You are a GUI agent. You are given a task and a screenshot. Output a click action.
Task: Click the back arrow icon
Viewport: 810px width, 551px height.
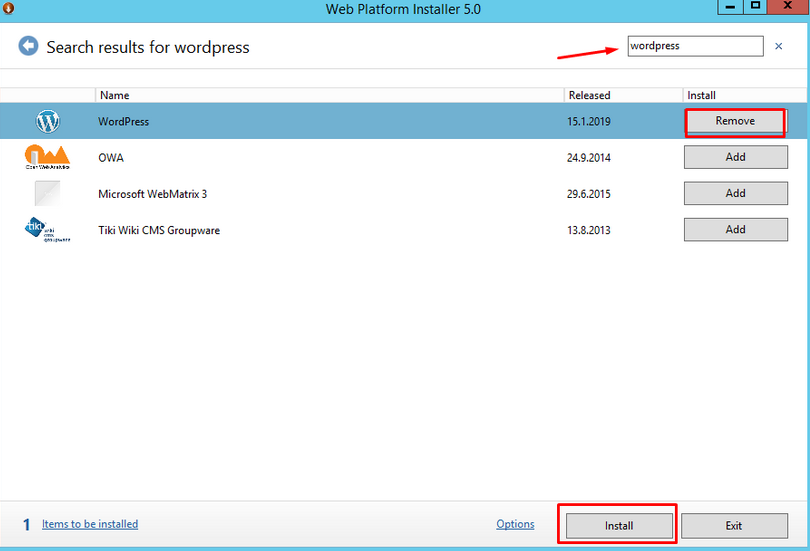(28, 46)
